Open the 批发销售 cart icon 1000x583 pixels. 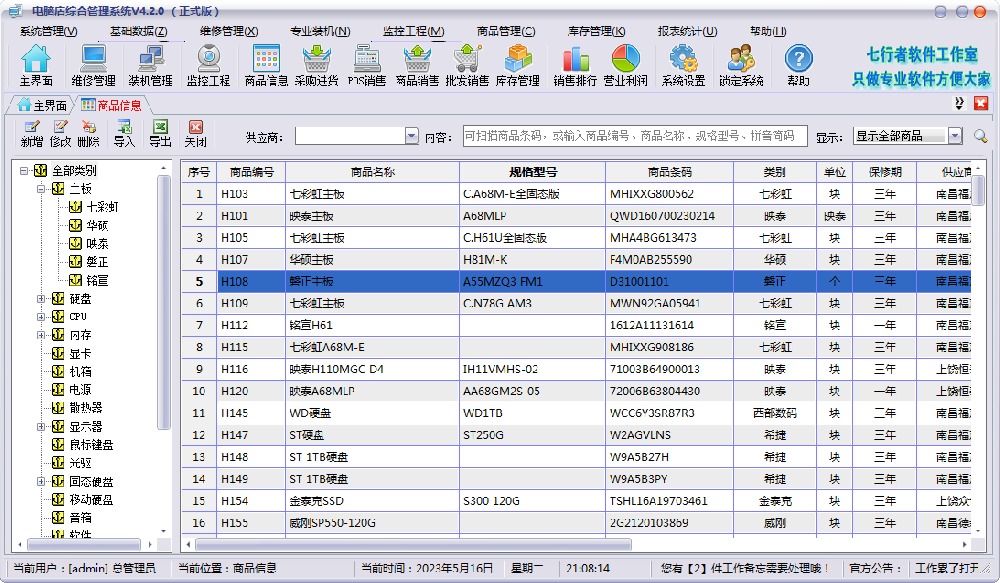467,65
